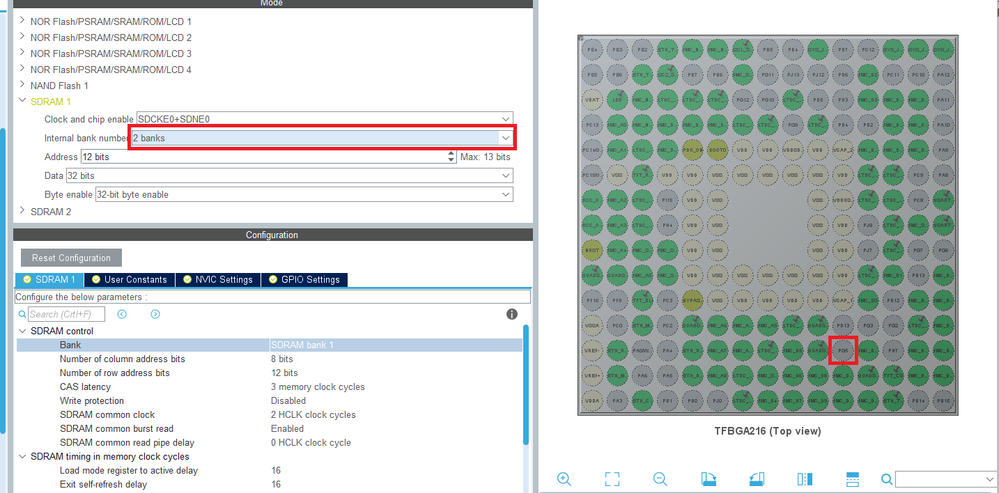Viewport: 999px width, 493px height.
Task: Zoom in on the pinout view
Action: pyautogui.click(x=563, y=479)
